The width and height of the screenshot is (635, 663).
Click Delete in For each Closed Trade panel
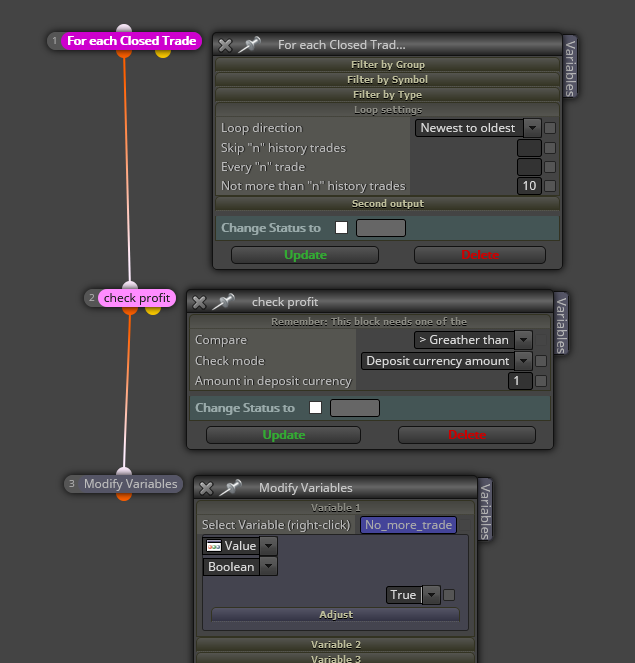point(480,255)
